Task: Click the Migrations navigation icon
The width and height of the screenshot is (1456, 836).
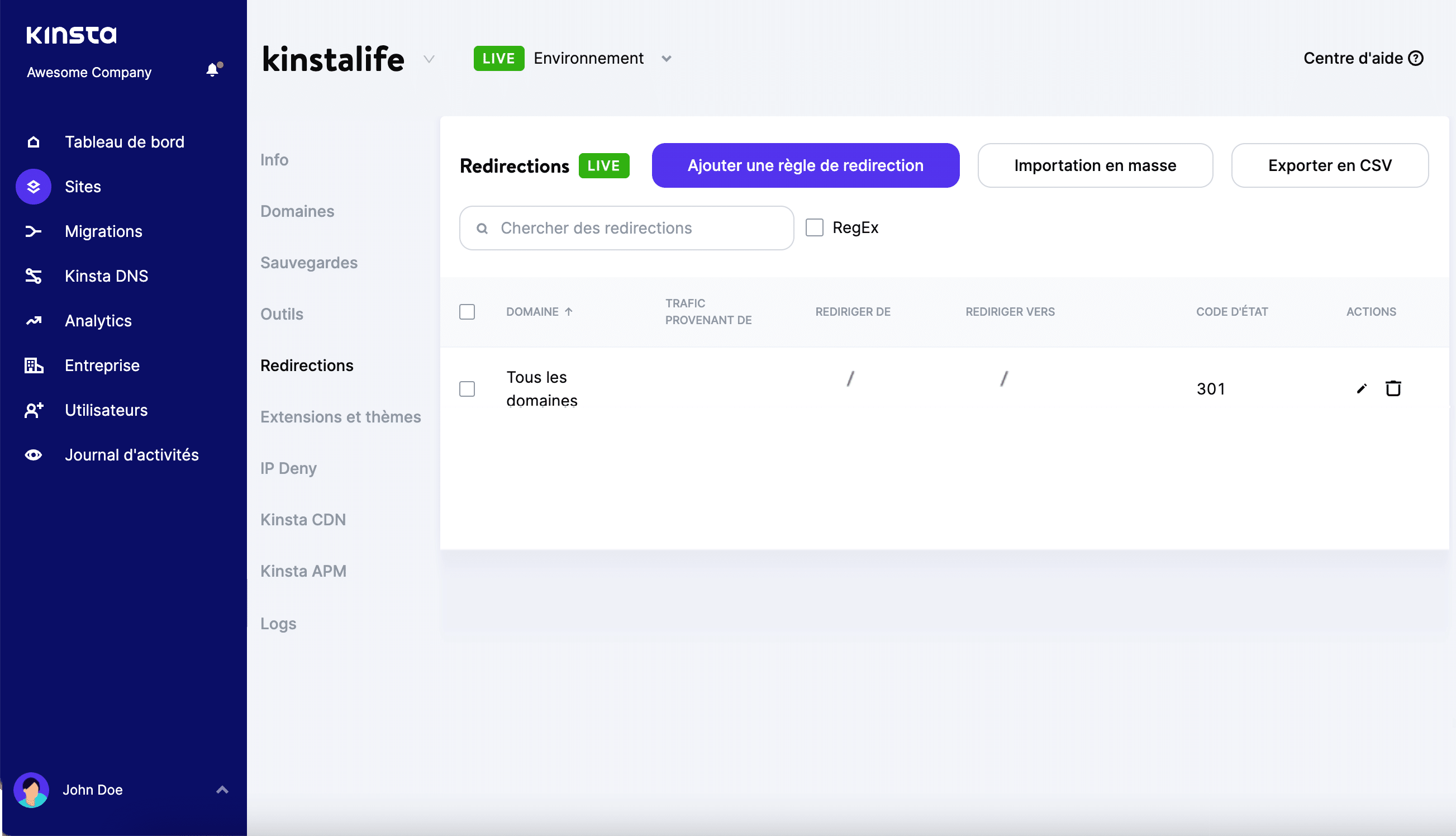Action: (33, 231)
